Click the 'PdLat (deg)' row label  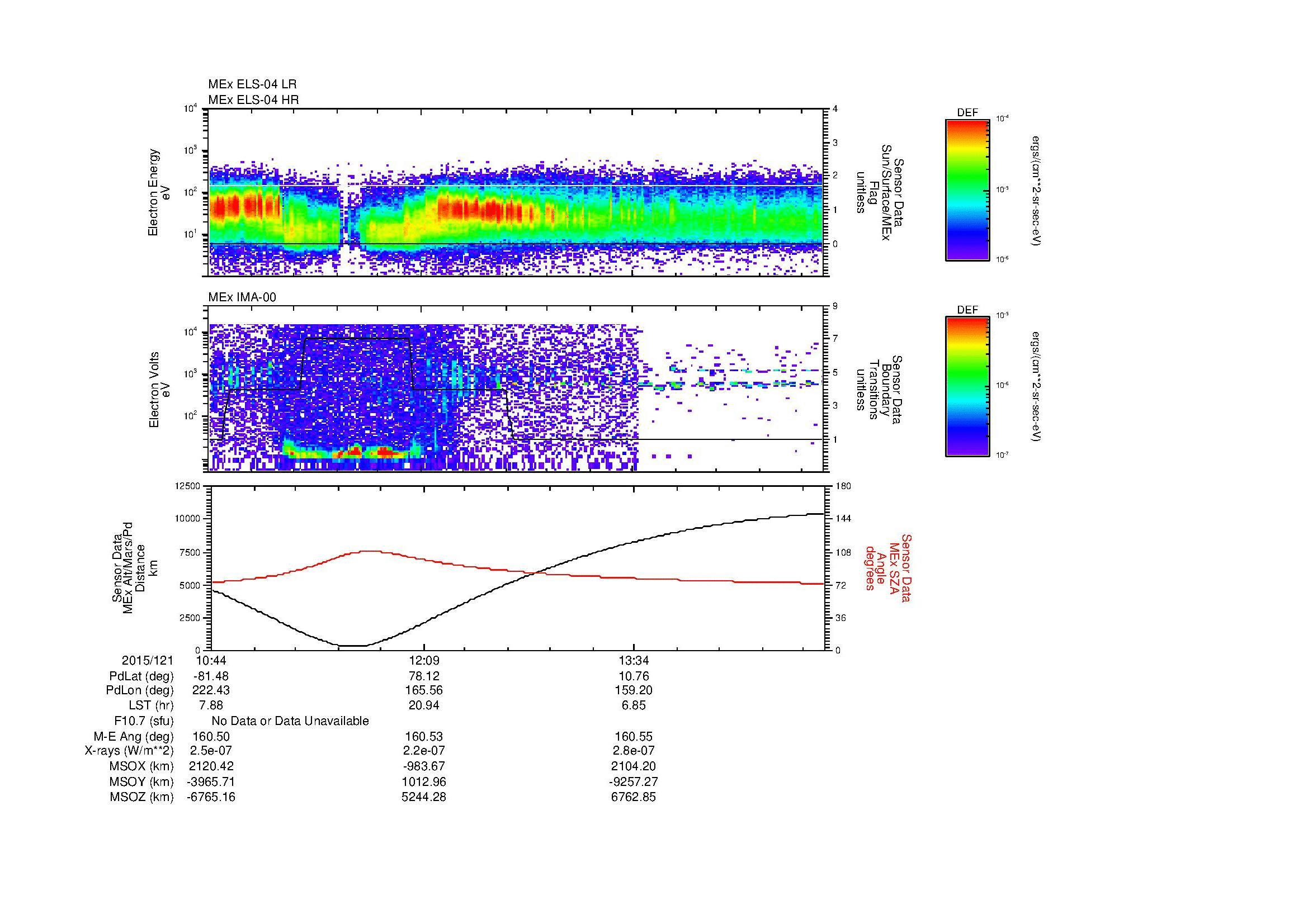(141, 676)
